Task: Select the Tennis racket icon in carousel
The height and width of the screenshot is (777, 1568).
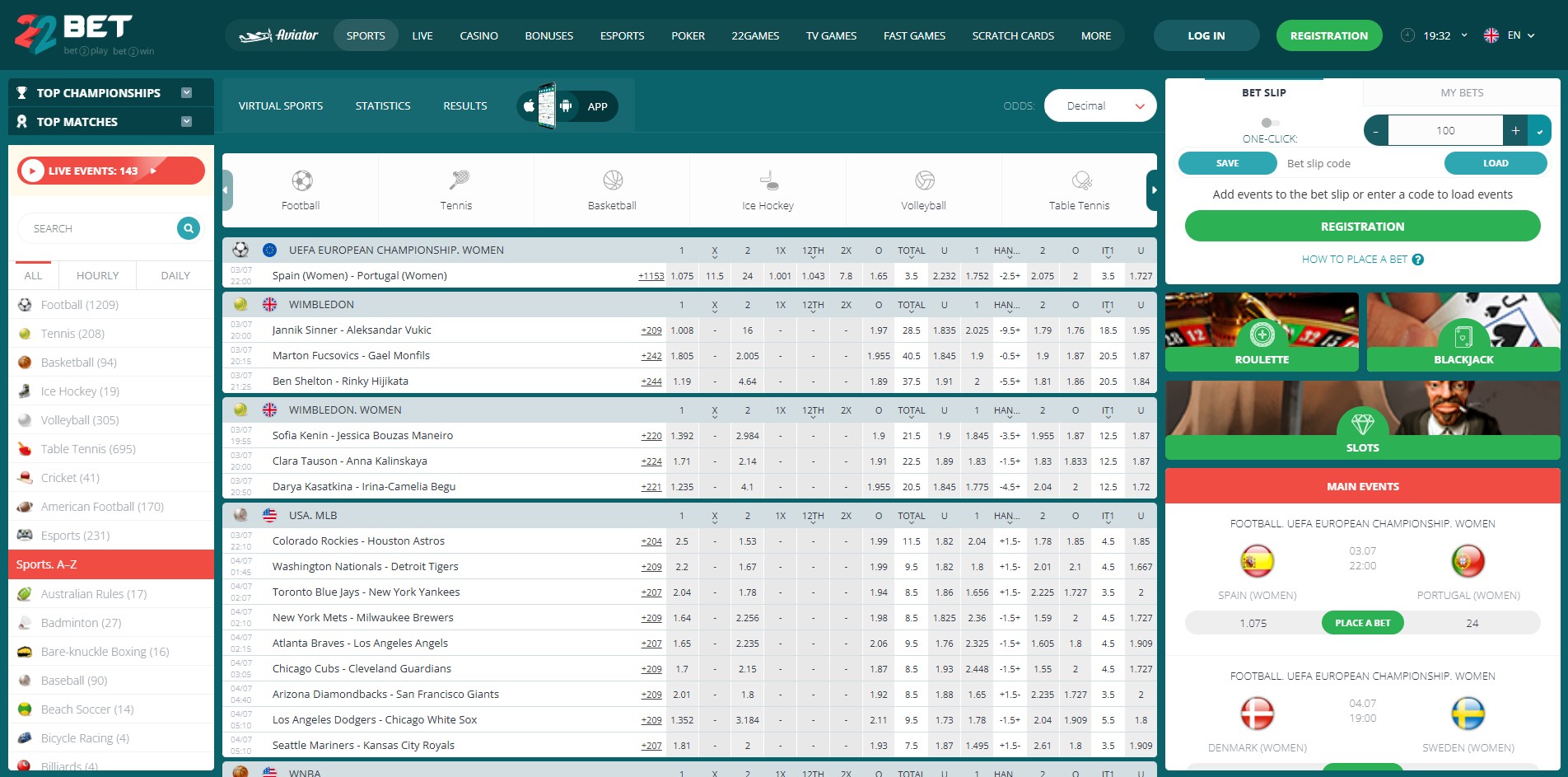Action: click(459, 180)
